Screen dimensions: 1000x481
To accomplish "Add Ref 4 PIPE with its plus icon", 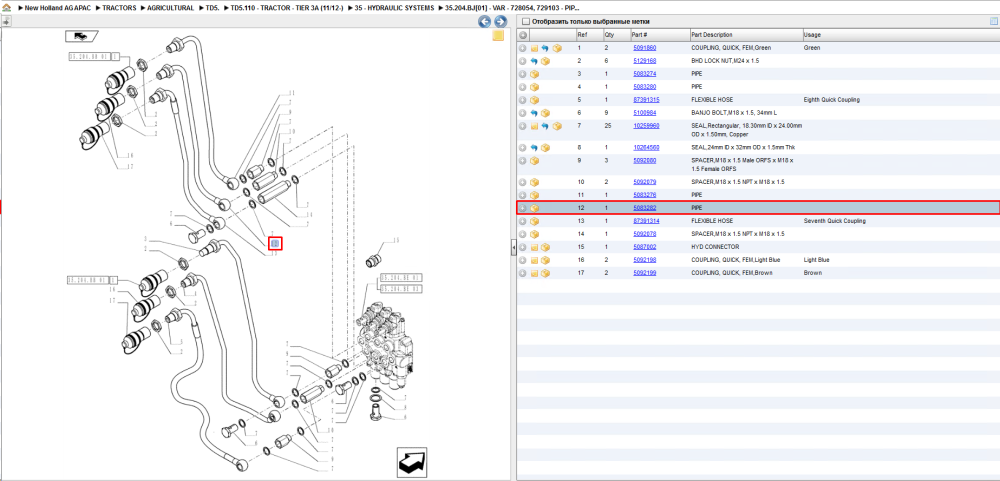I will point(522,87).
